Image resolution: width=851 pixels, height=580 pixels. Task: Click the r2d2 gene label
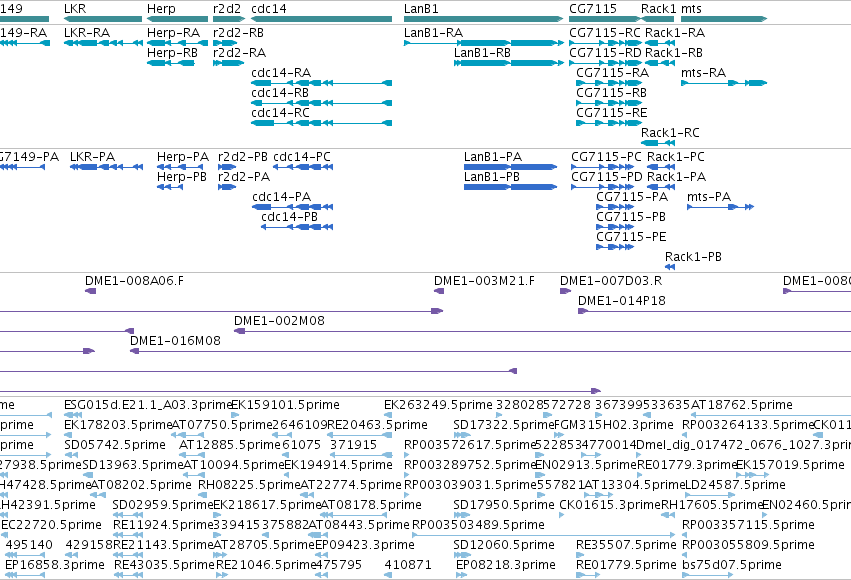point(227,9)
